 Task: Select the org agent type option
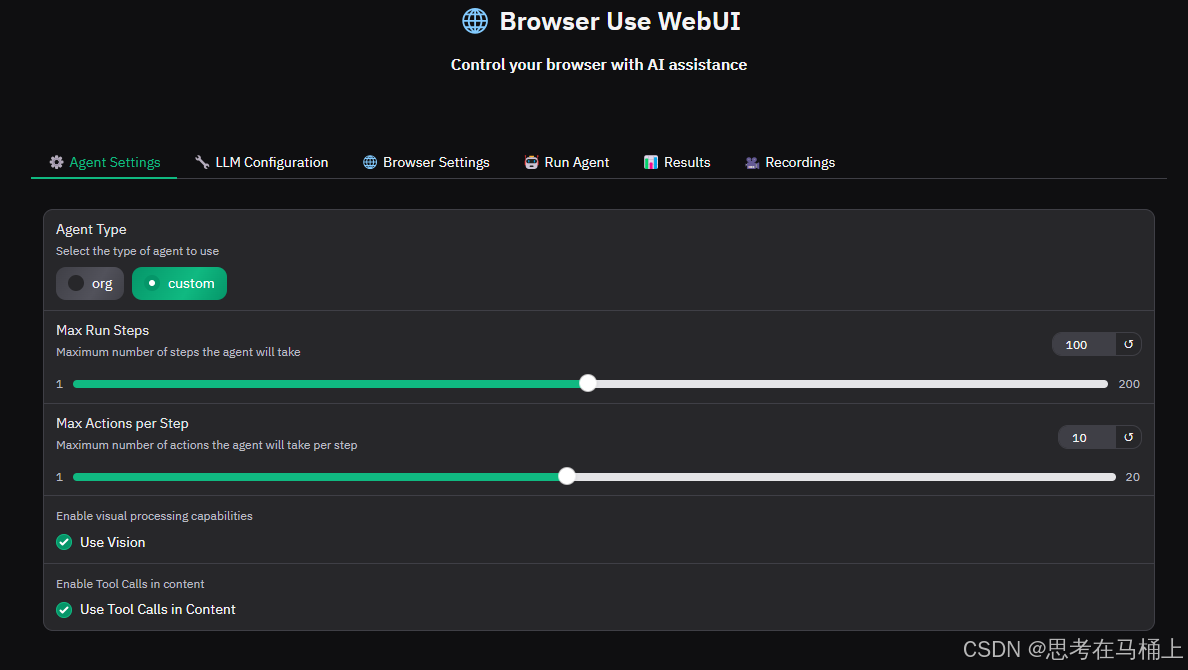tap(89, 283)
